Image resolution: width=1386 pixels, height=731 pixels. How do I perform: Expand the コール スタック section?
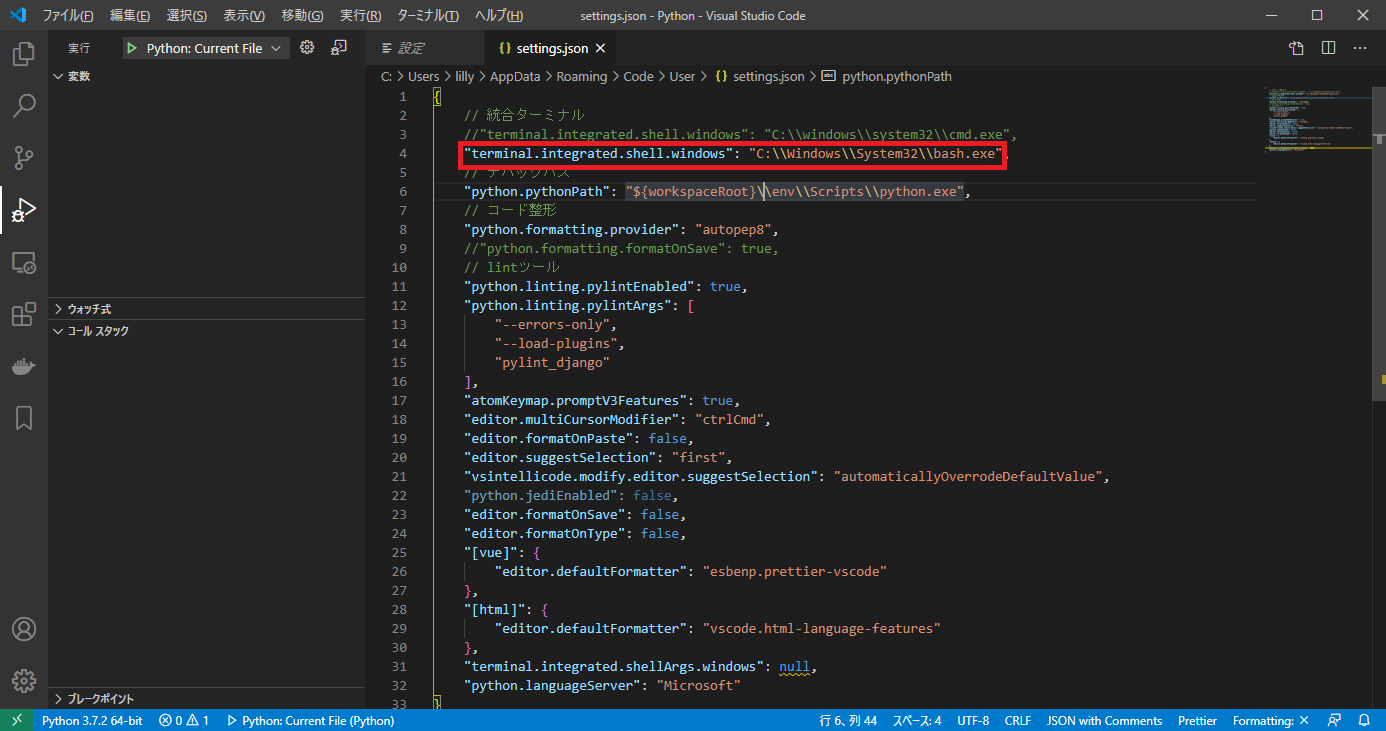[x=207, y=331]
